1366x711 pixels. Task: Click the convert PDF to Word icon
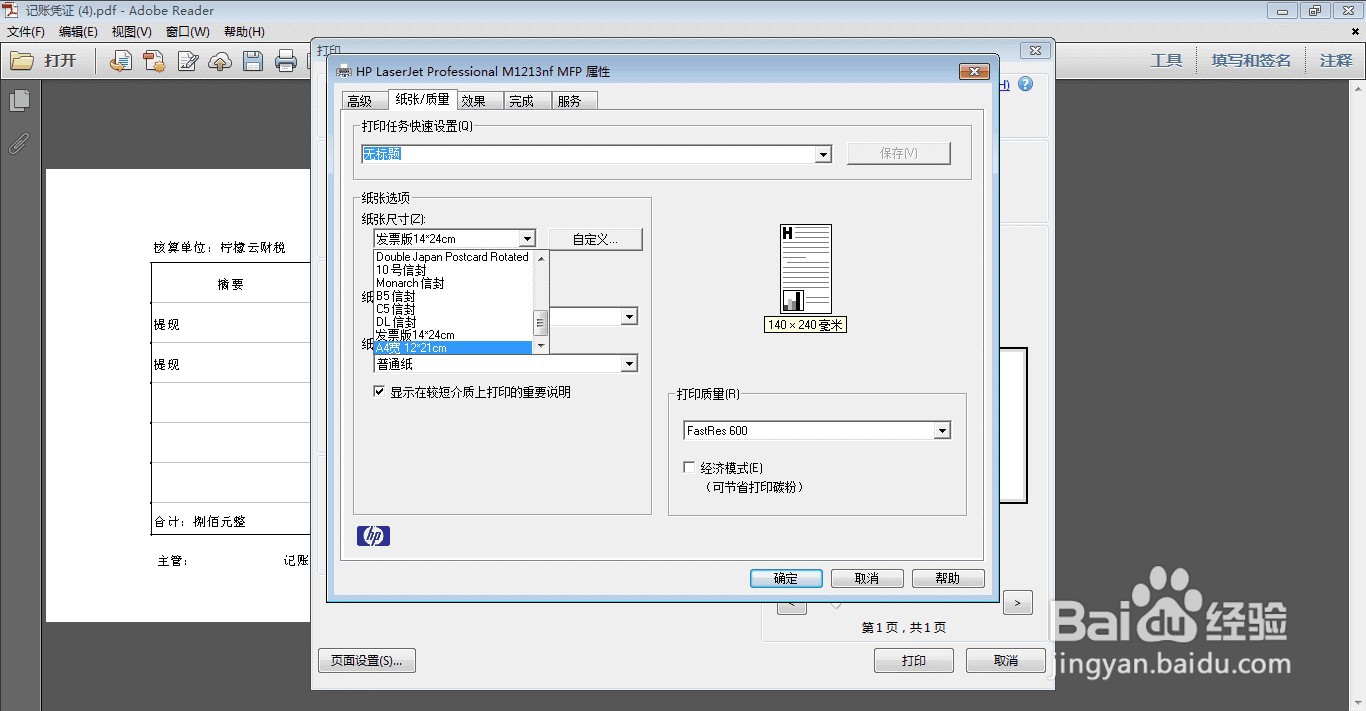(x=121, y=61)
